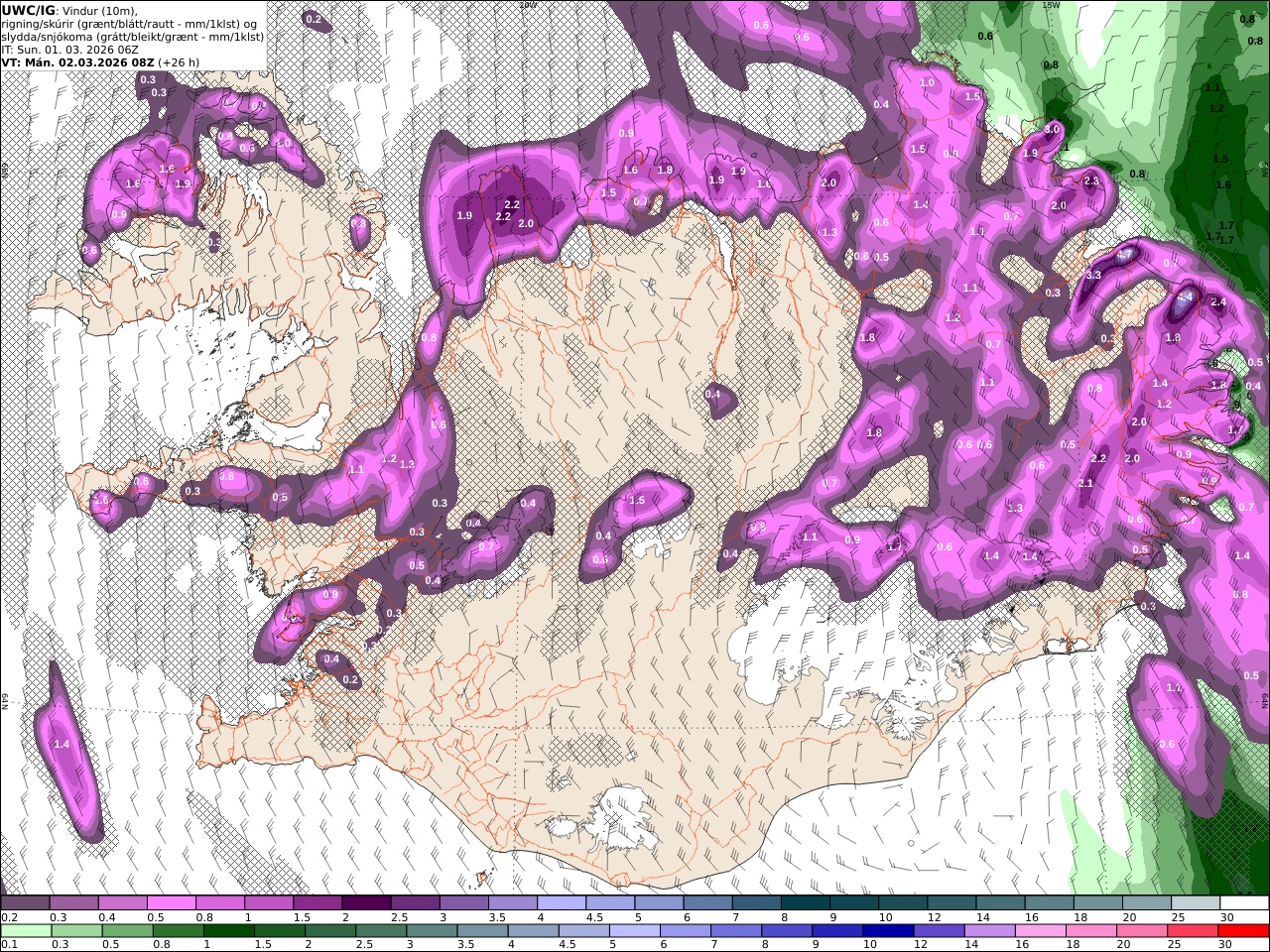Viewport: 1270px width, 952px height.
Task: Click upper legend swatch between 12 and 14
Action: coord(952,902)
